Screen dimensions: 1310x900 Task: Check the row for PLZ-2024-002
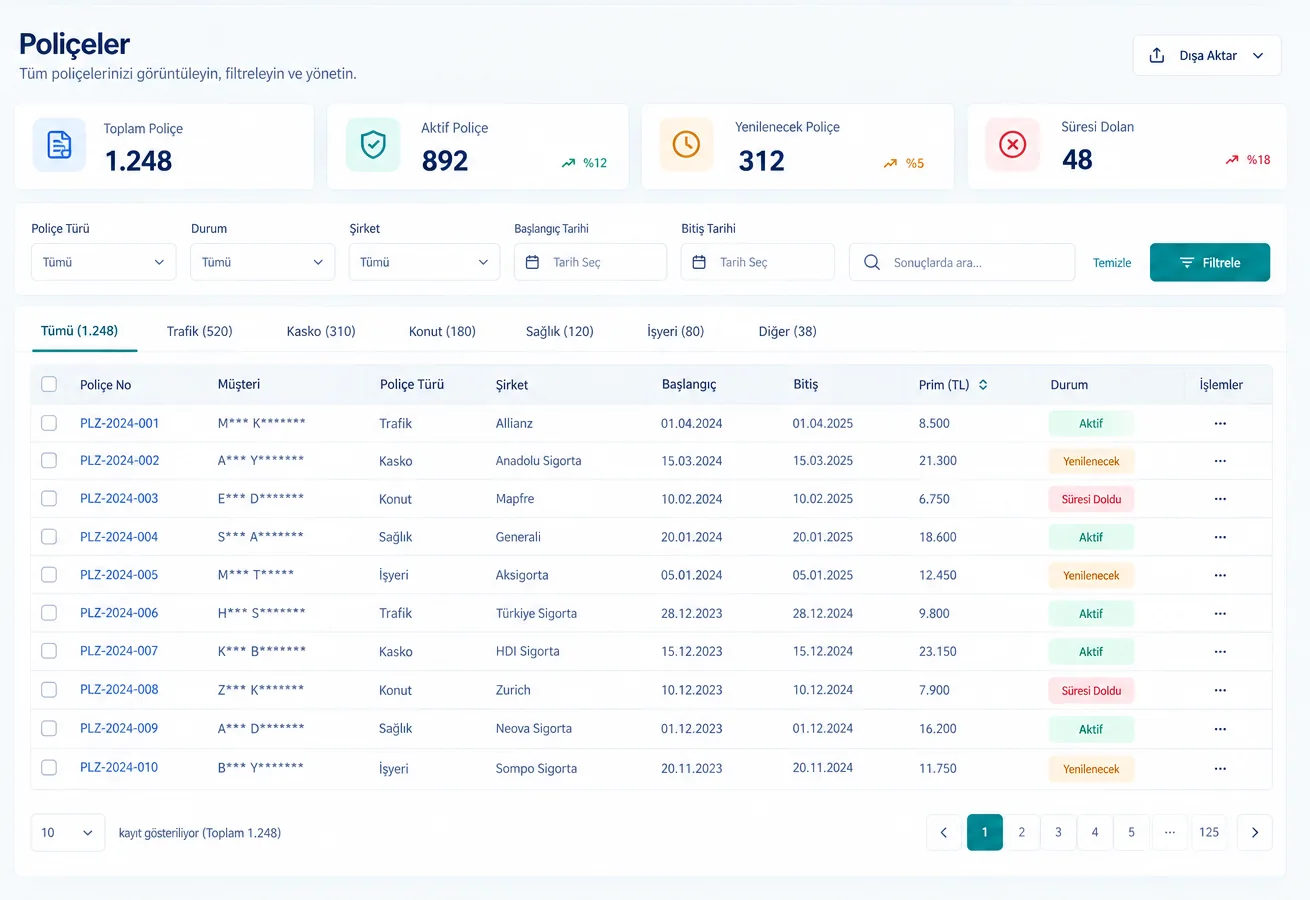(x=49, y=460)
